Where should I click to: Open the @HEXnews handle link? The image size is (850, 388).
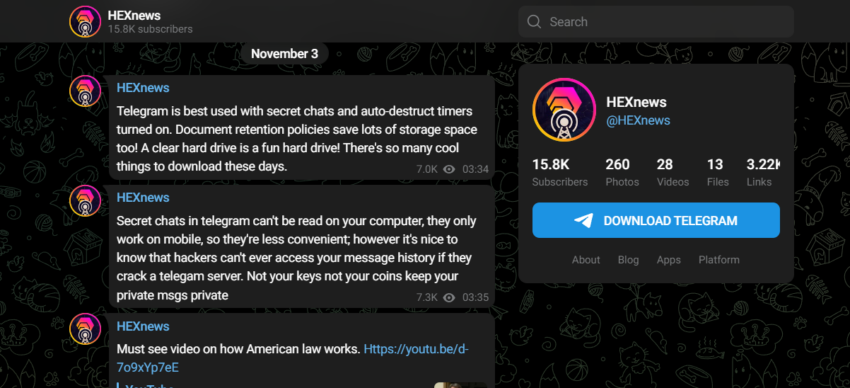pyautogui.click(x=638, y=120)
